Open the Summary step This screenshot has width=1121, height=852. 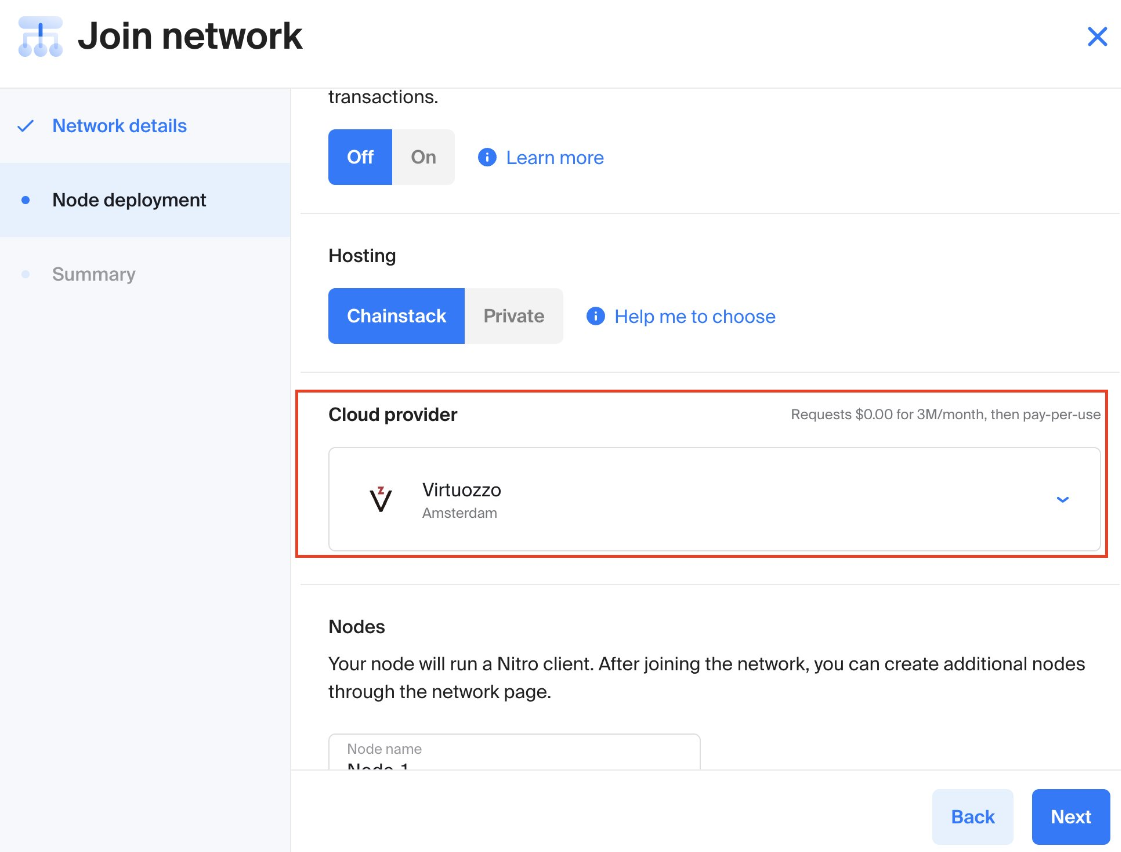[x=93, y=274]
